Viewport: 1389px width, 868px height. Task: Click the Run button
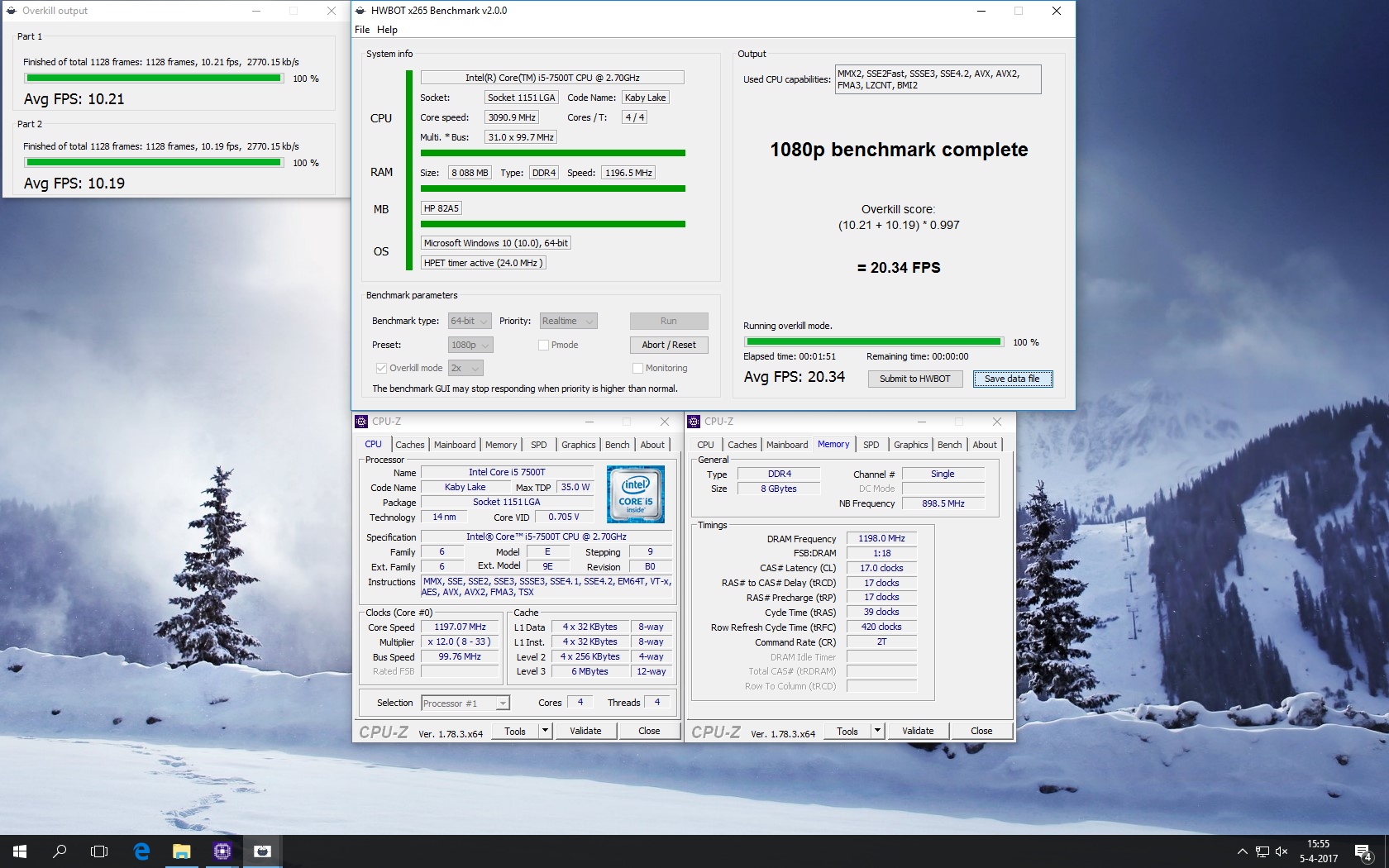pos(669,321)
